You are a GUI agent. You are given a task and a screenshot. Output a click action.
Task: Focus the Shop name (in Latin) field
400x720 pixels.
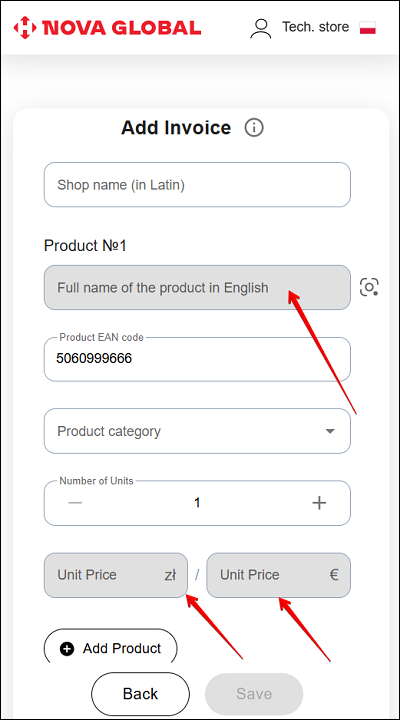click(197, 185)
